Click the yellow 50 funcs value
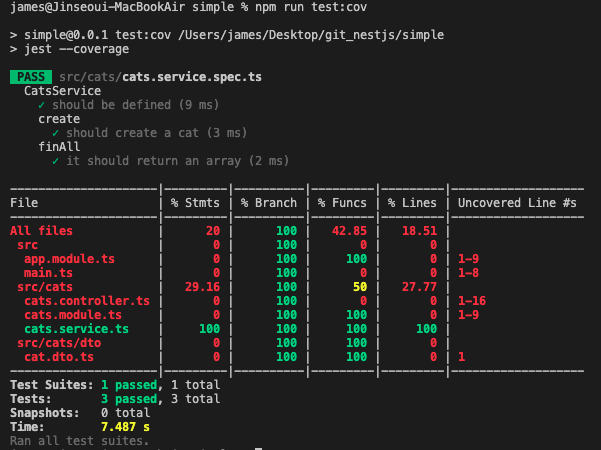This screenshot has height=450, width=601. 360,287
